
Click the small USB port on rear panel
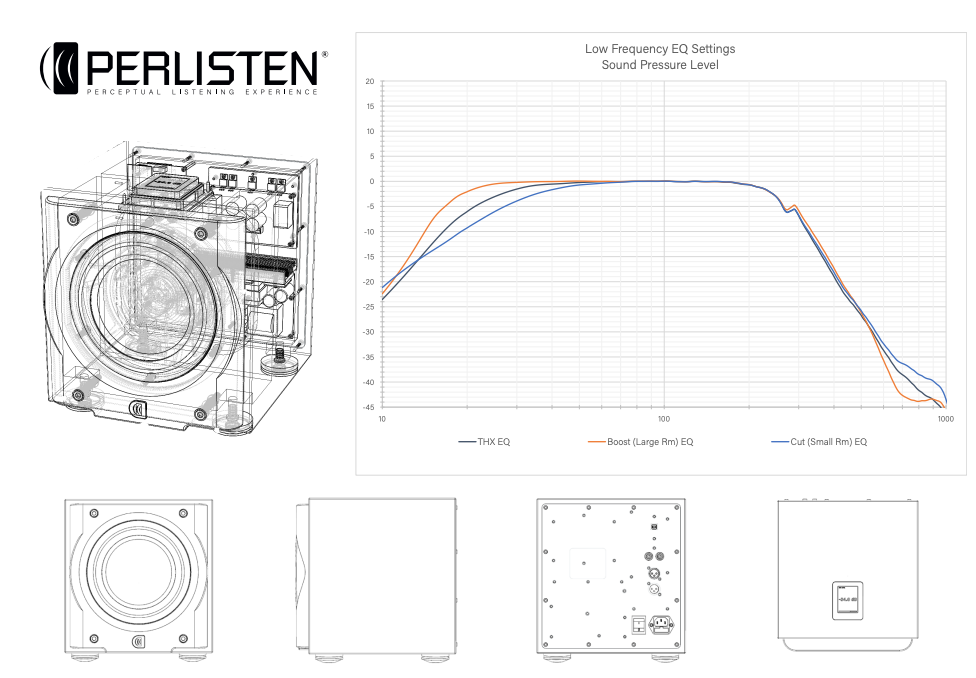[654, 527]
